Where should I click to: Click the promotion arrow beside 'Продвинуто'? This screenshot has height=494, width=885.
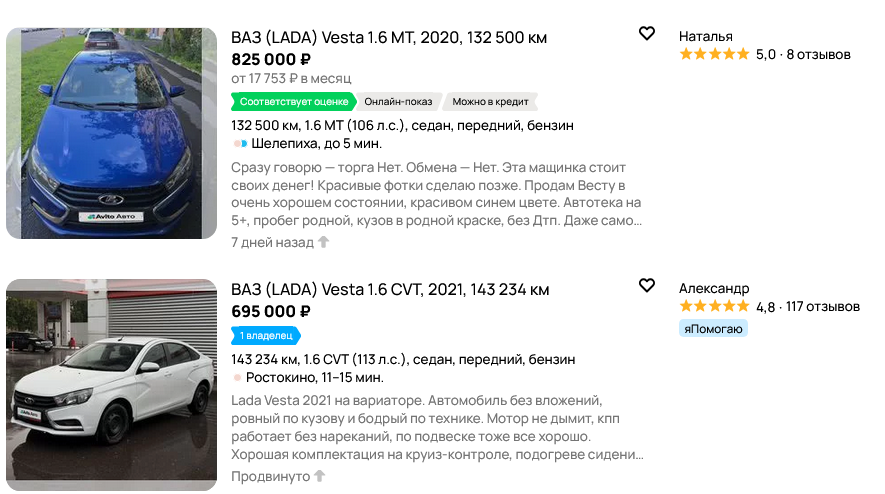tap(320, 476)
